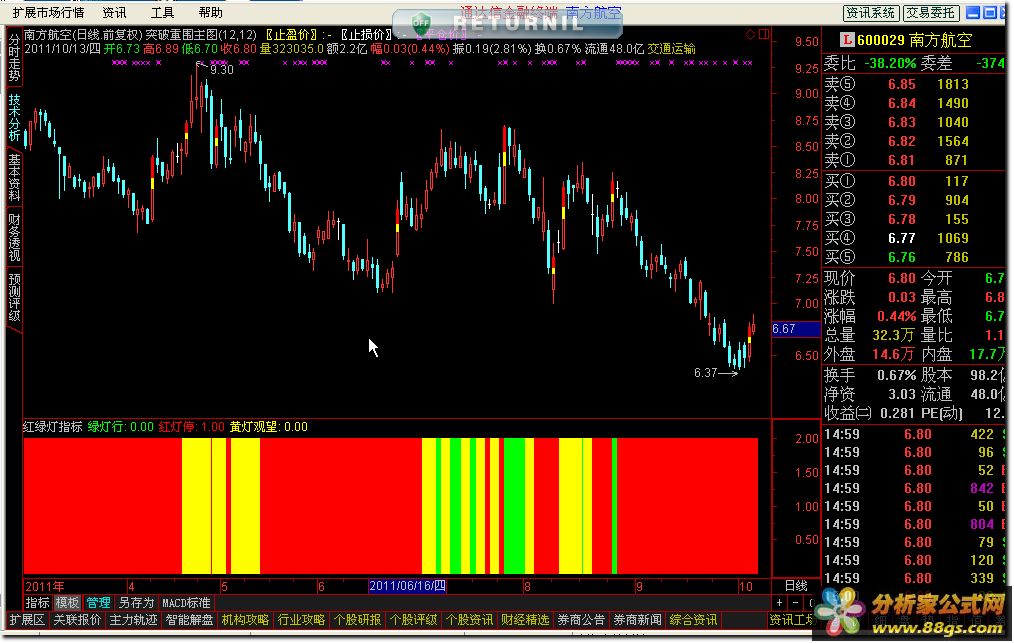Viewport: 1014px width, 643px height.
Task: Open the 券商新闻 bottom tab
Action: point(638,620)
